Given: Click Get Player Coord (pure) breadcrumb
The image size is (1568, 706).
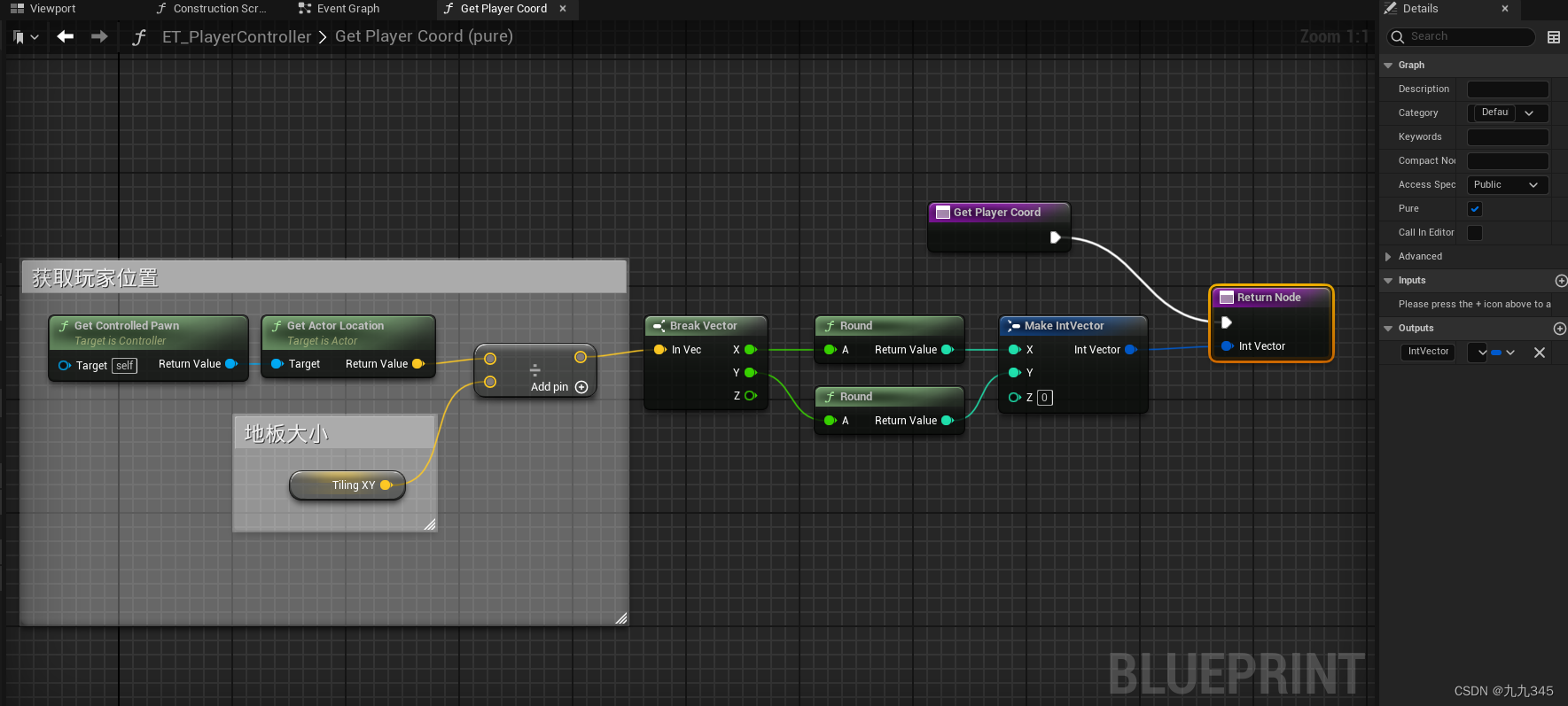Looking at the screenshot, I should (424, 36).
